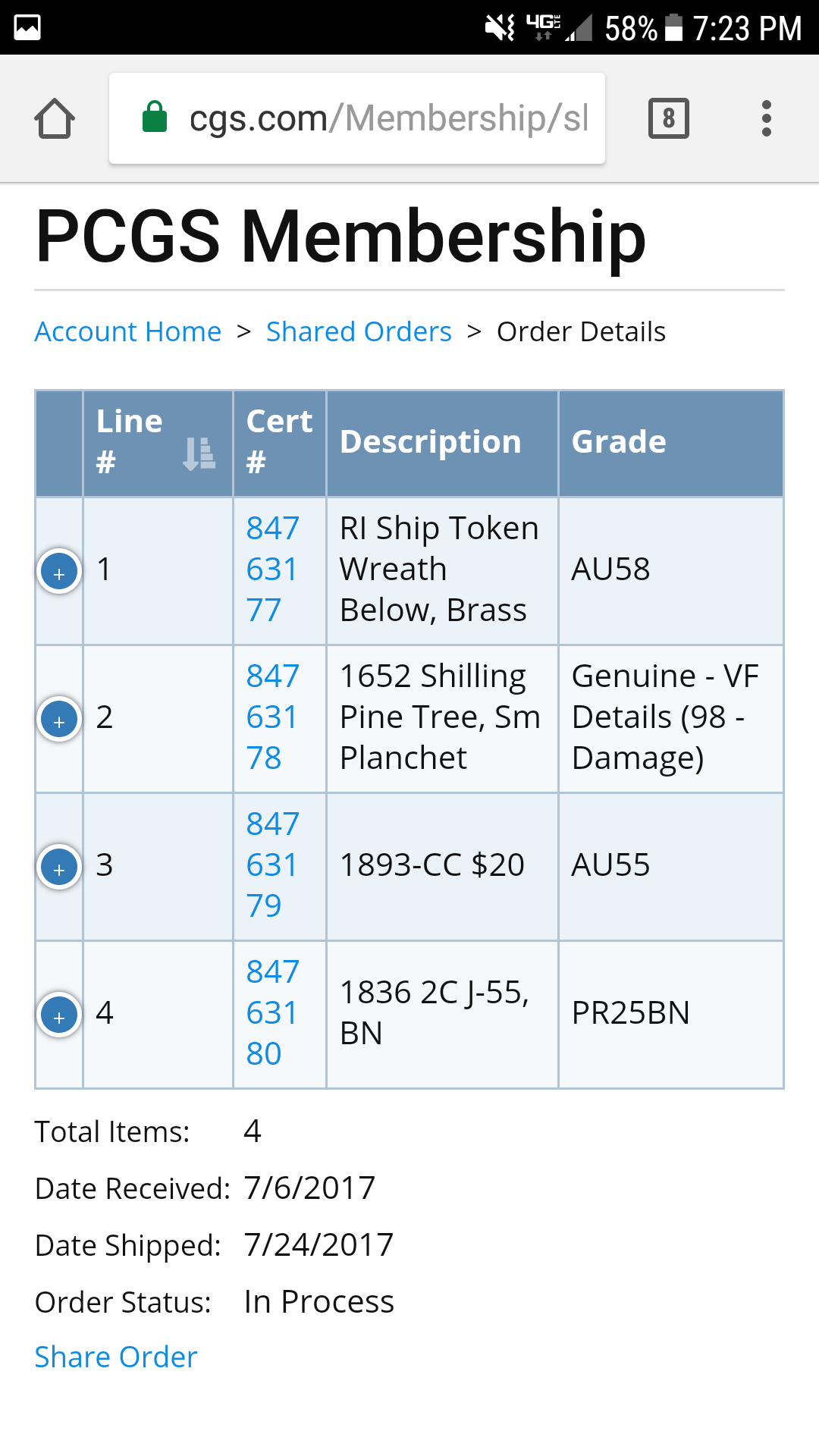Click the Share Order link
819x1456 pixels.
[116, 1357]
